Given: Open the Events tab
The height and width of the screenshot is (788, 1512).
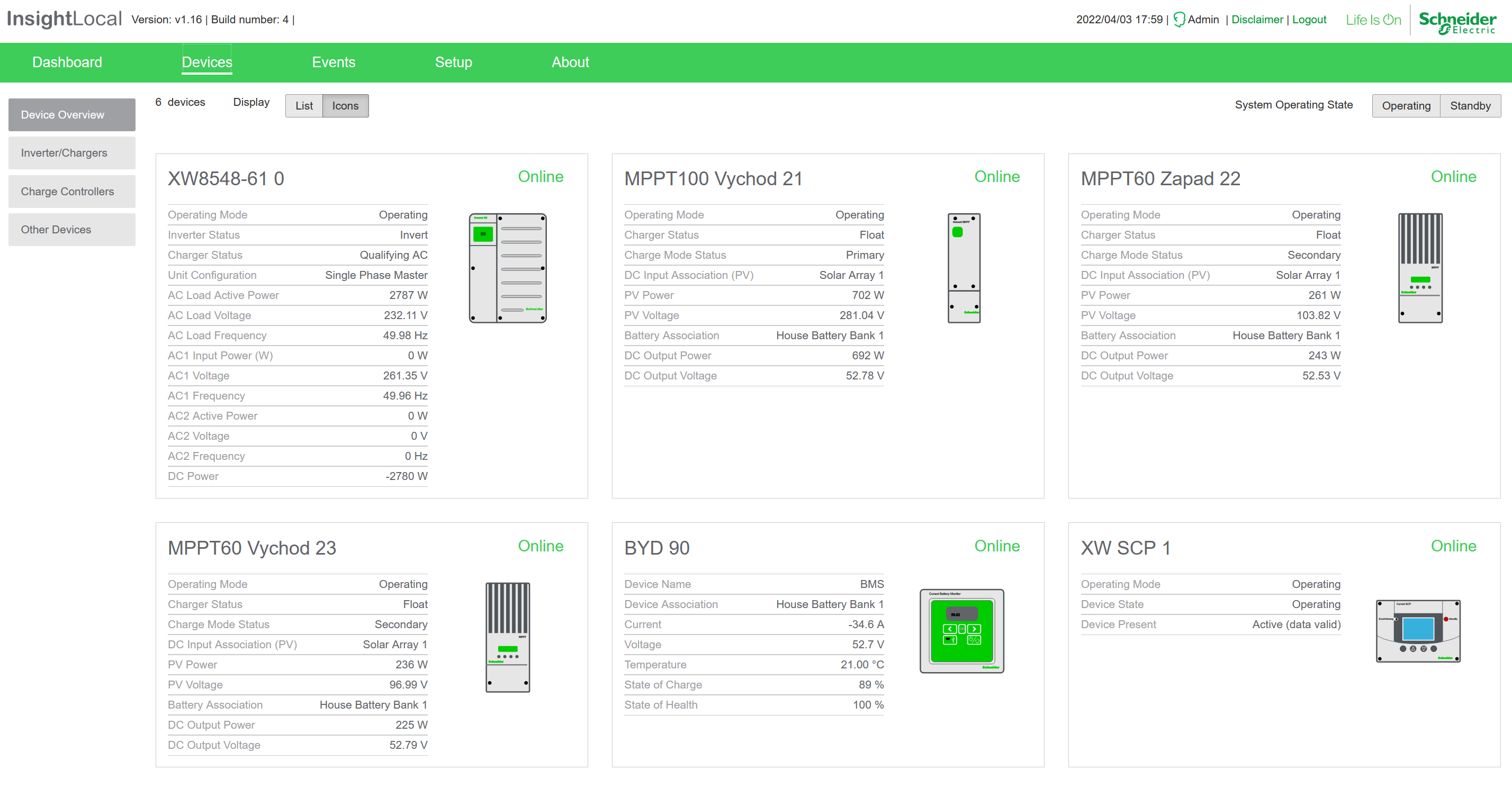Looking at the screenshot, I should [x=334, y=62].
